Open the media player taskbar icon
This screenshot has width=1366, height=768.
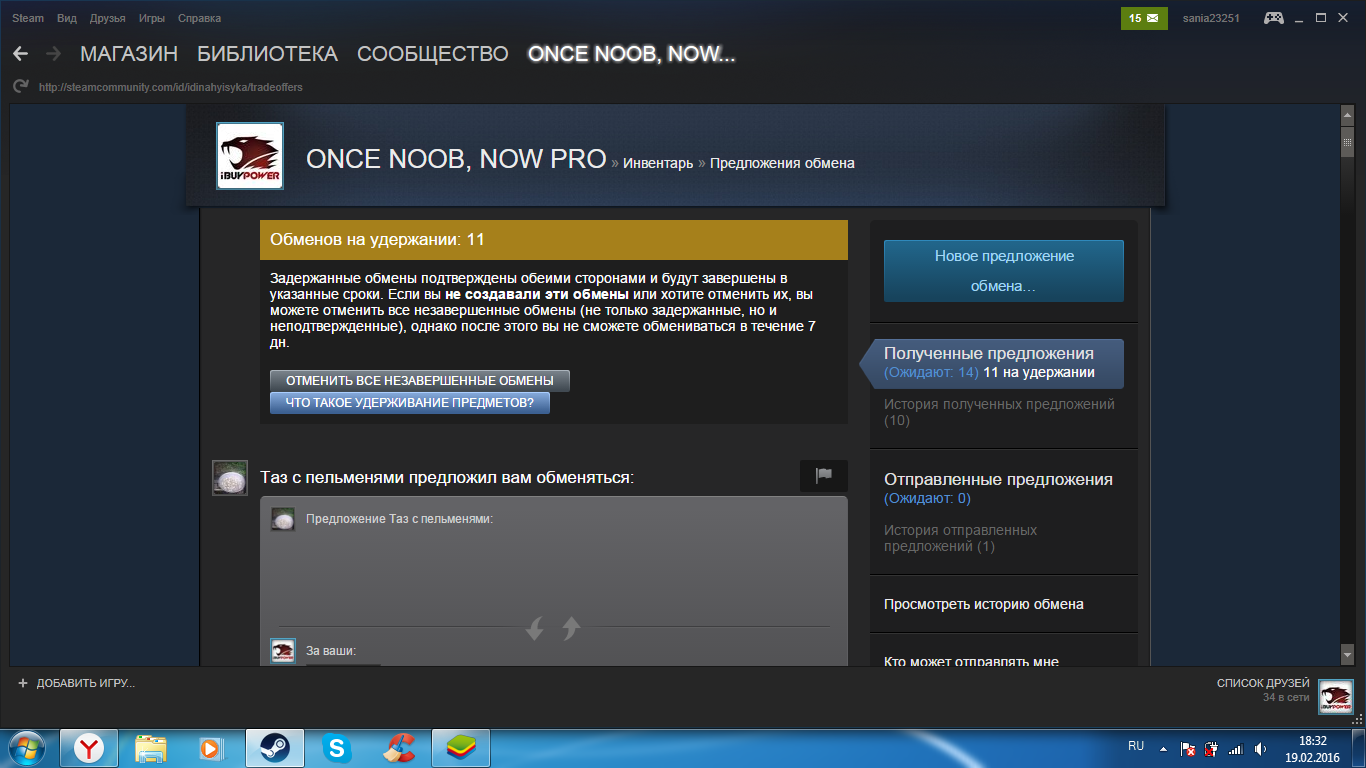[x=212, y=747]
